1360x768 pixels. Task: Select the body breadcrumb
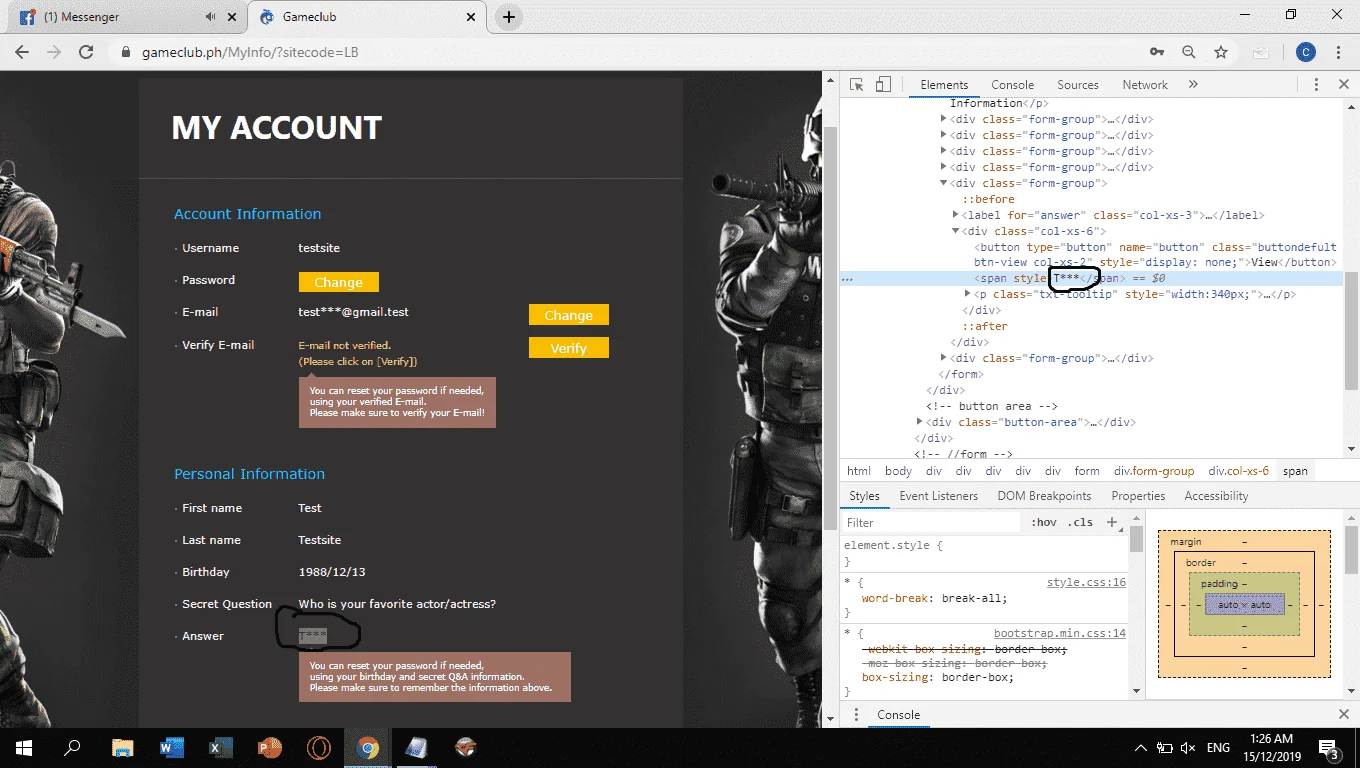tap(898, 471)
